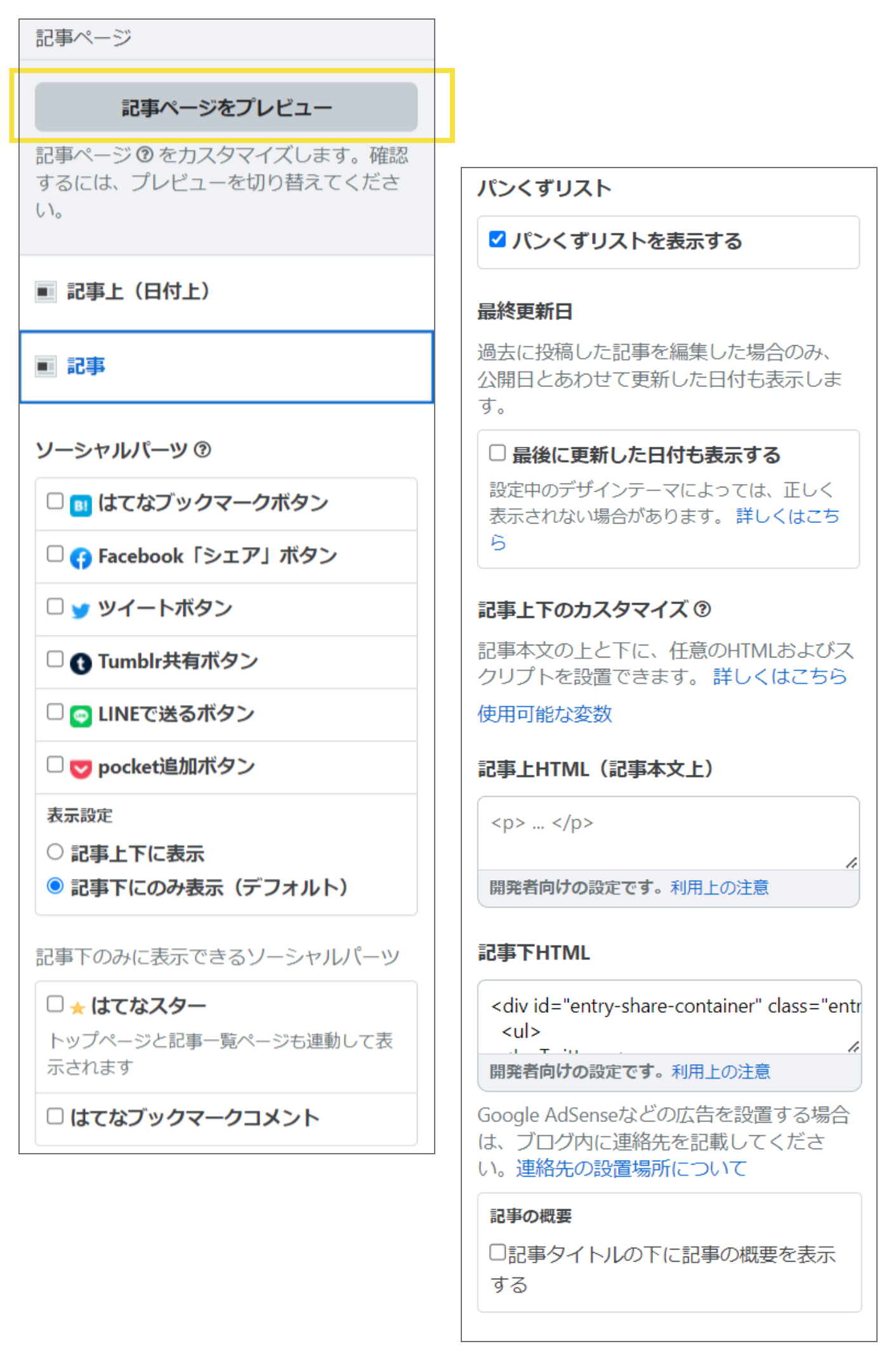The width and height of the screenshot is (896, 1372).
Task: Enable はてなスター checkbox
Action: click(x=55, y=1005)
